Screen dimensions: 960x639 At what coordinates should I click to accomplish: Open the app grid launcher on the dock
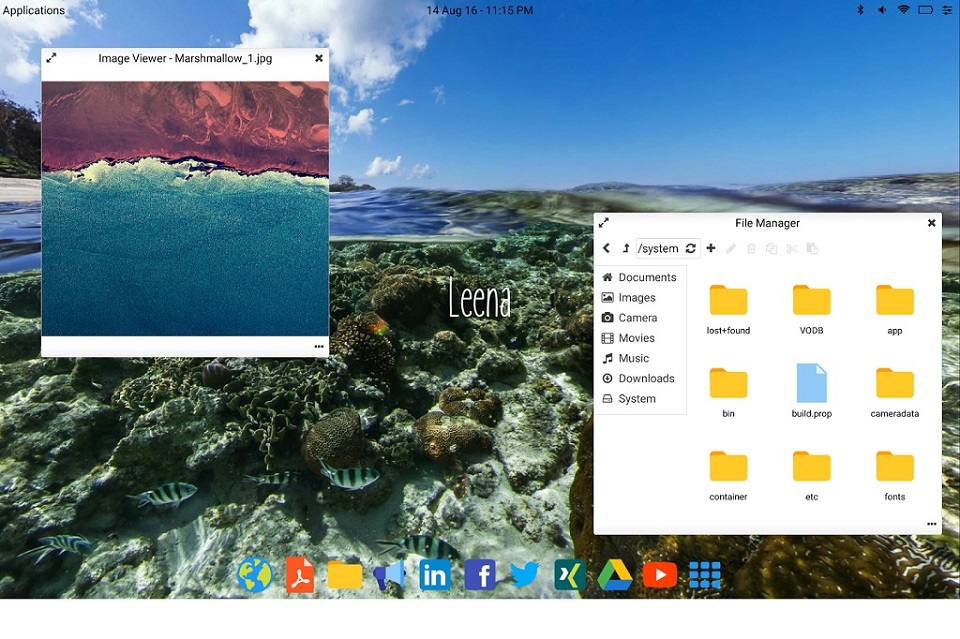pyautogui.click(x=705, y=575)
